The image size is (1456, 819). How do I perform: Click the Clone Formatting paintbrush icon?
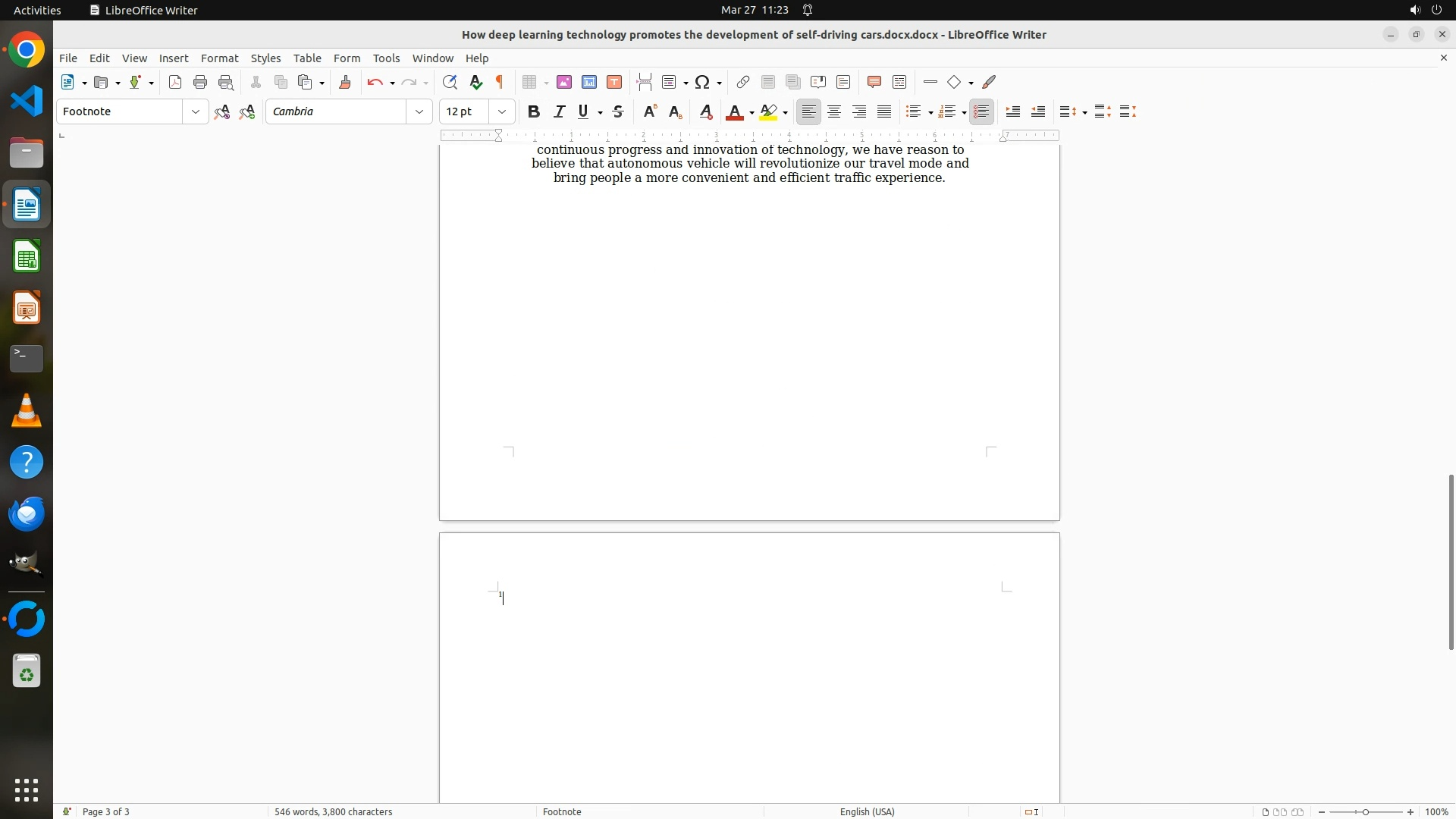tap(345, 83)
